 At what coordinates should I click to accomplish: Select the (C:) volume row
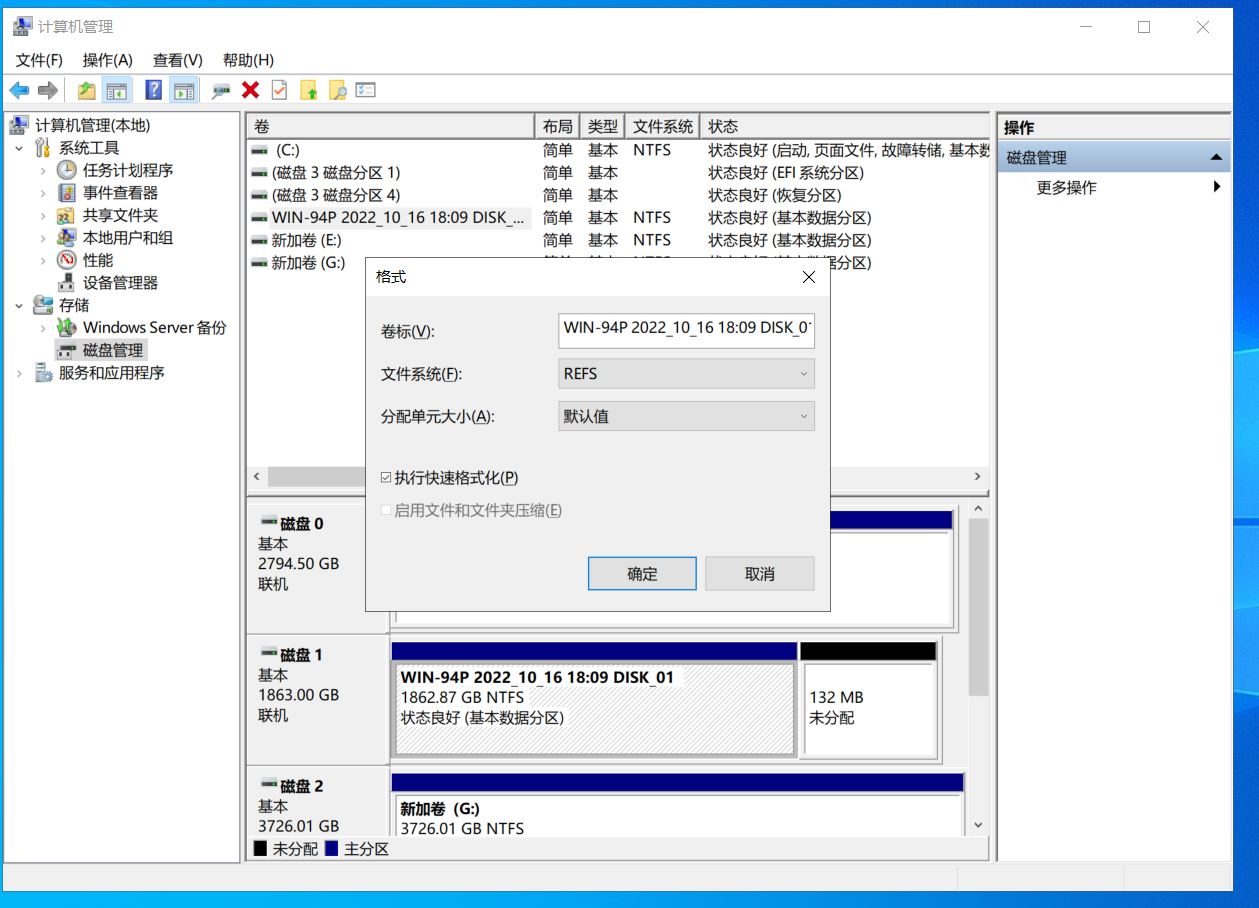point(618,150)
